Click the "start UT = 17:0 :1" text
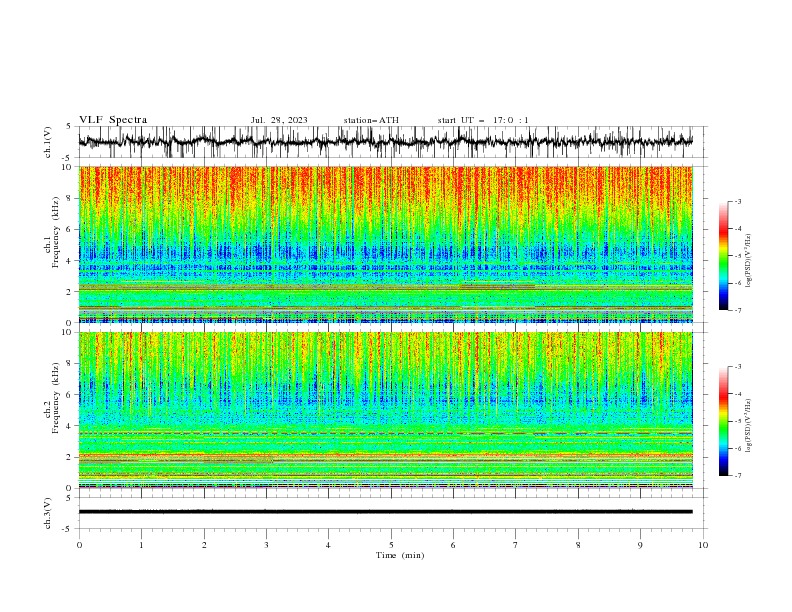Screen dimensions: 792x612 point(483,120)
